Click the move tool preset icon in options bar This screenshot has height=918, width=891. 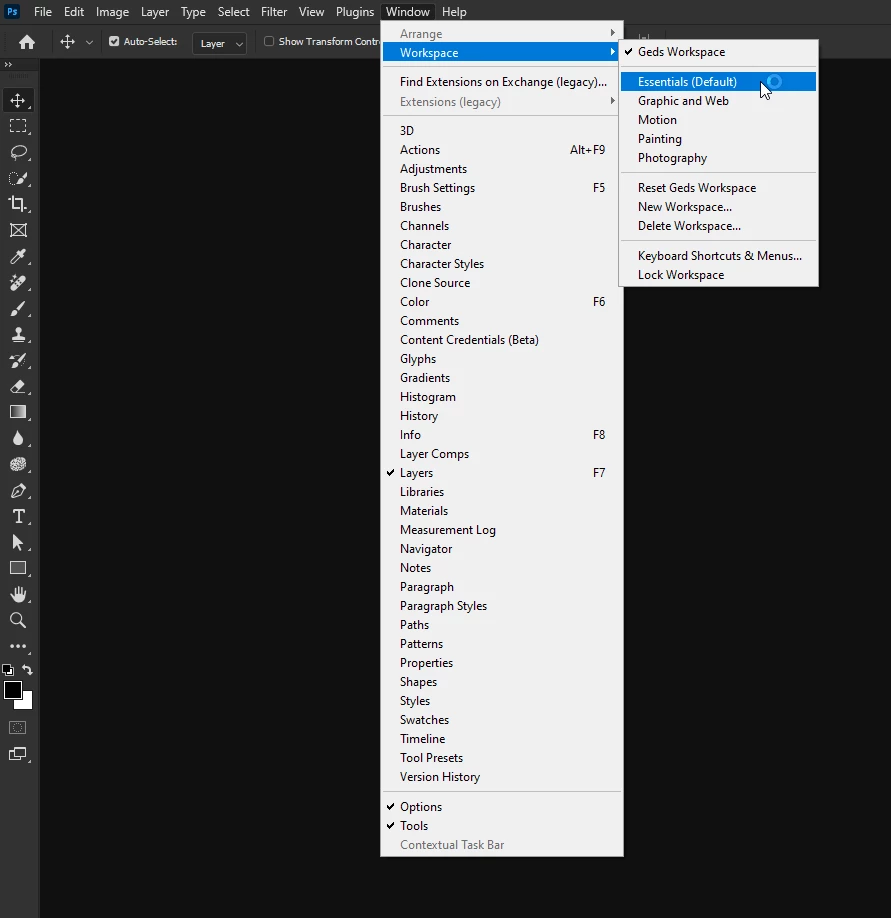tap(67, 42)
